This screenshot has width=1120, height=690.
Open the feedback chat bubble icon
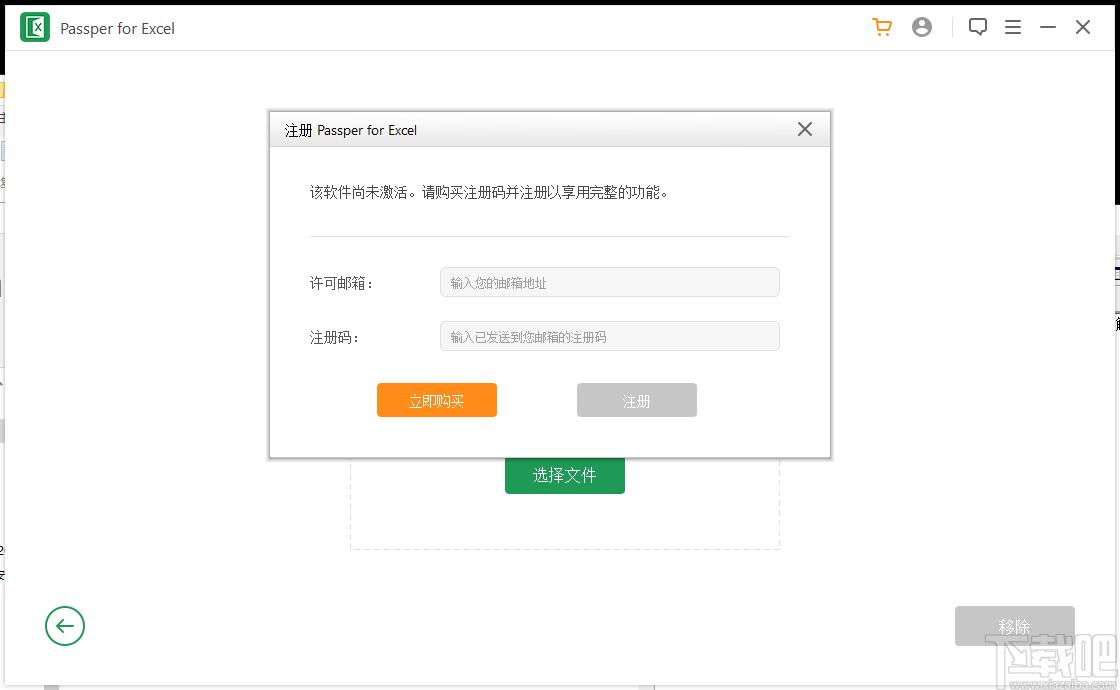pyautogui.click(x=978, y=27)
